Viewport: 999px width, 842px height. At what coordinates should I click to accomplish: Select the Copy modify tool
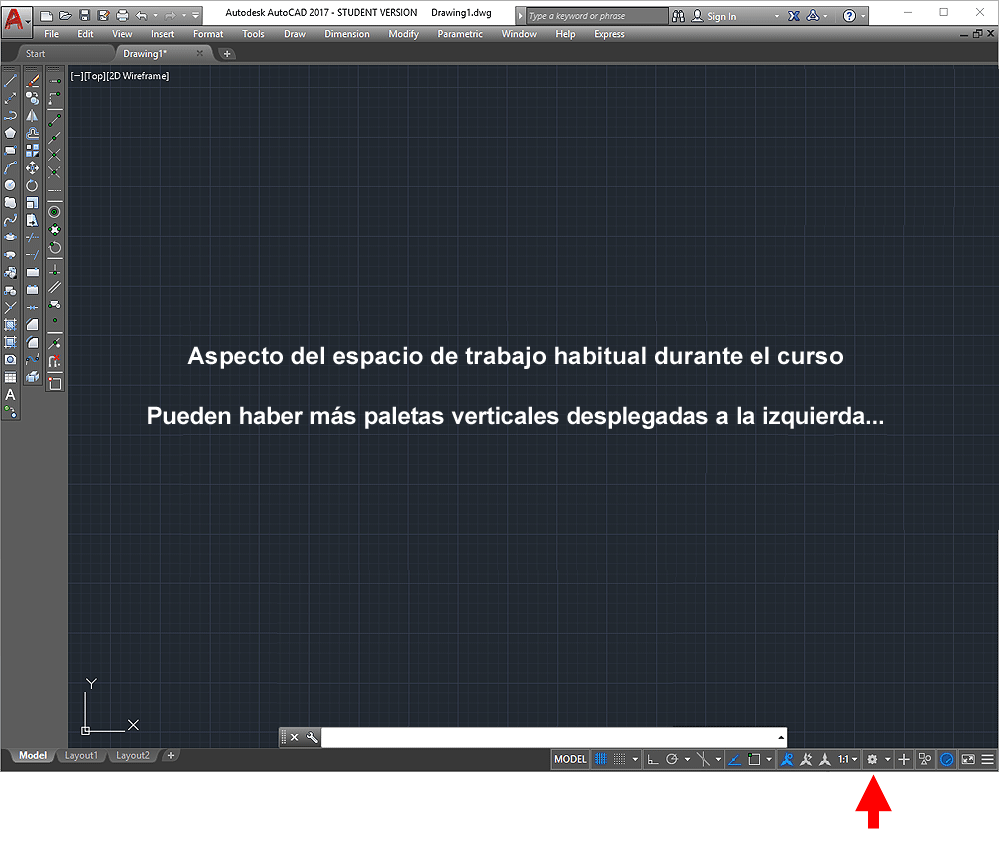(x=32, y=99)
